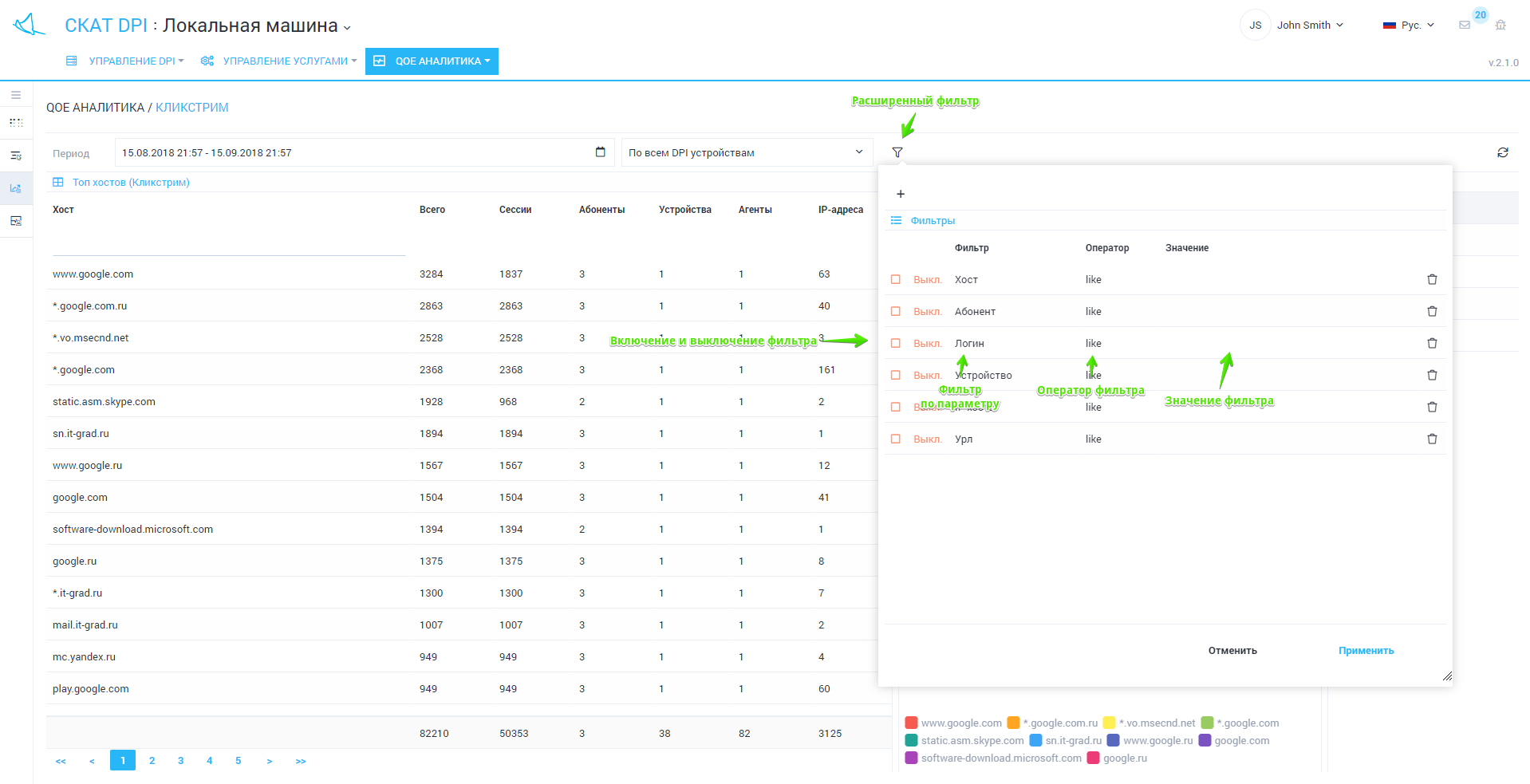Toggle the hamburger sidebar menu
The width and height of the screenshot is (1530, 784).
coord(16,95)
